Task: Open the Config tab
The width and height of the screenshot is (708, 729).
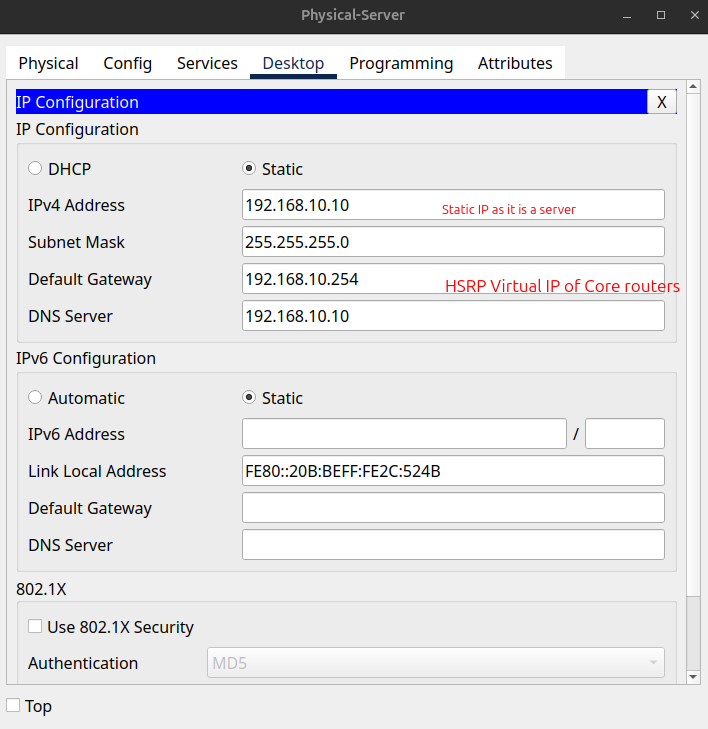Action: coord(127,63)
